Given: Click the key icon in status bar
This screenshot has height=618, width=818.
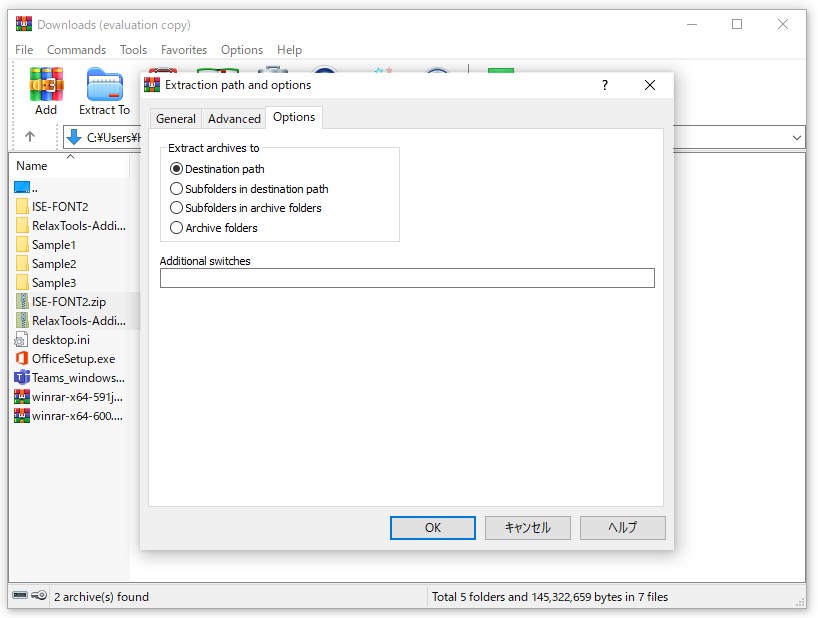Looking at the screenshot, I should tap(39, 595).
